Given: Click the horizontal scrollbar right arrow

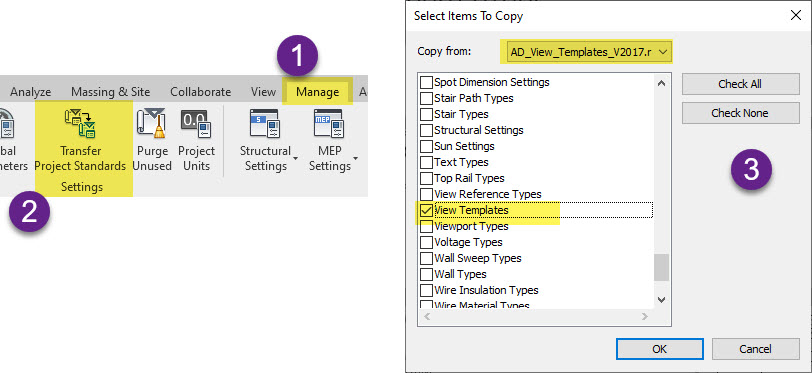Looking at the screenshot, I should point(645,316).
